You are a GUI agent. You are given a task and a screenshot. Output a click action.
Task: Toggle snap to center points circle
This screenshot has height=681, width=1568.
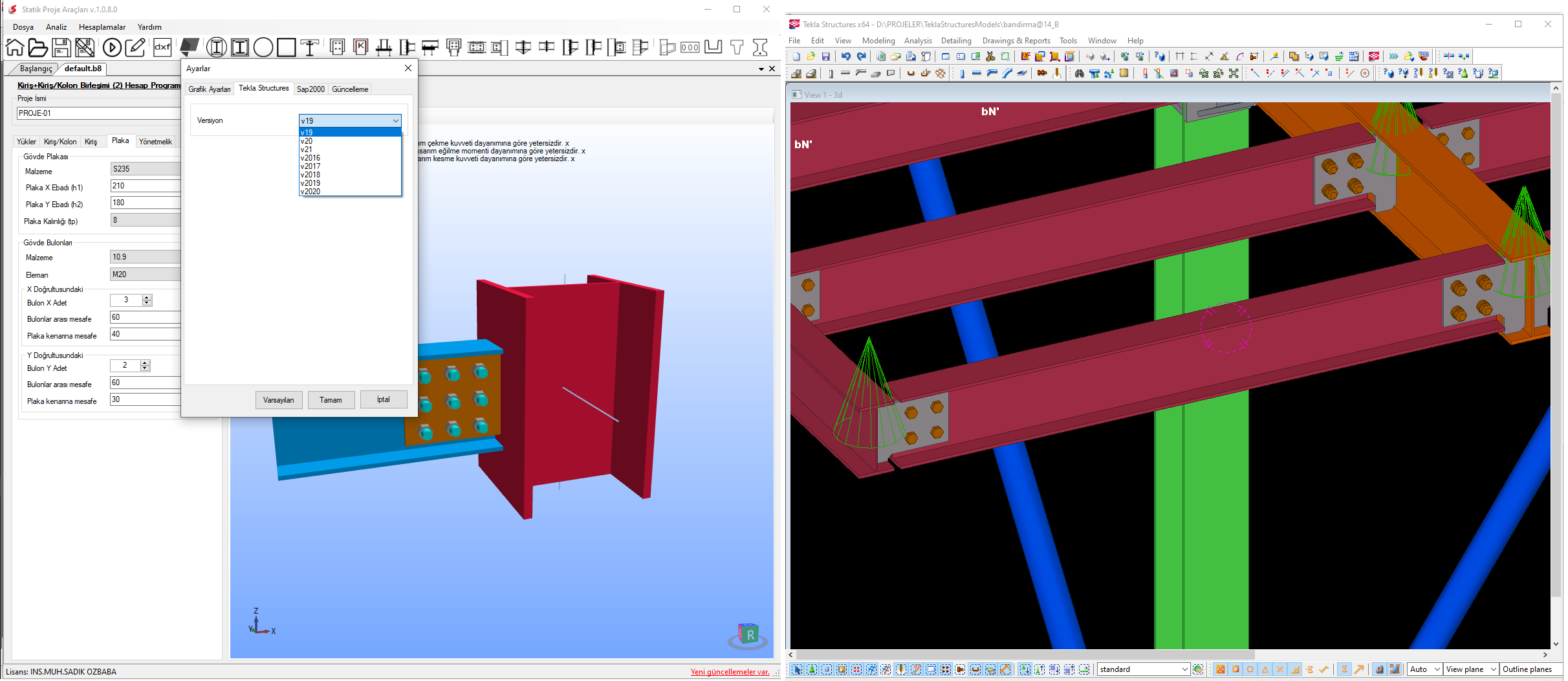tap(1250, 669)
